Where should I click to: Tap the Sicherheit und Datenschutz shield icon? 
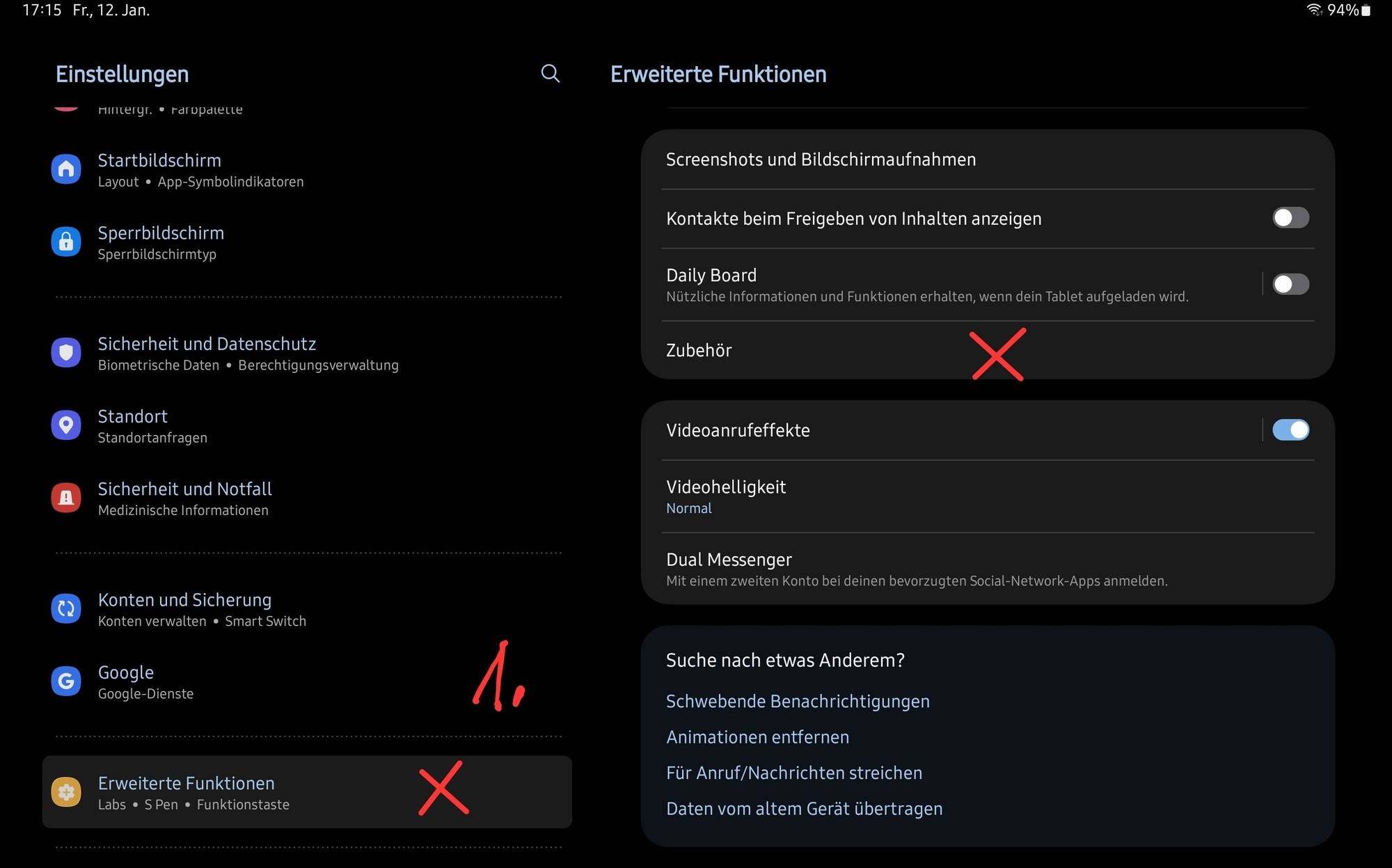click(66, 352)
